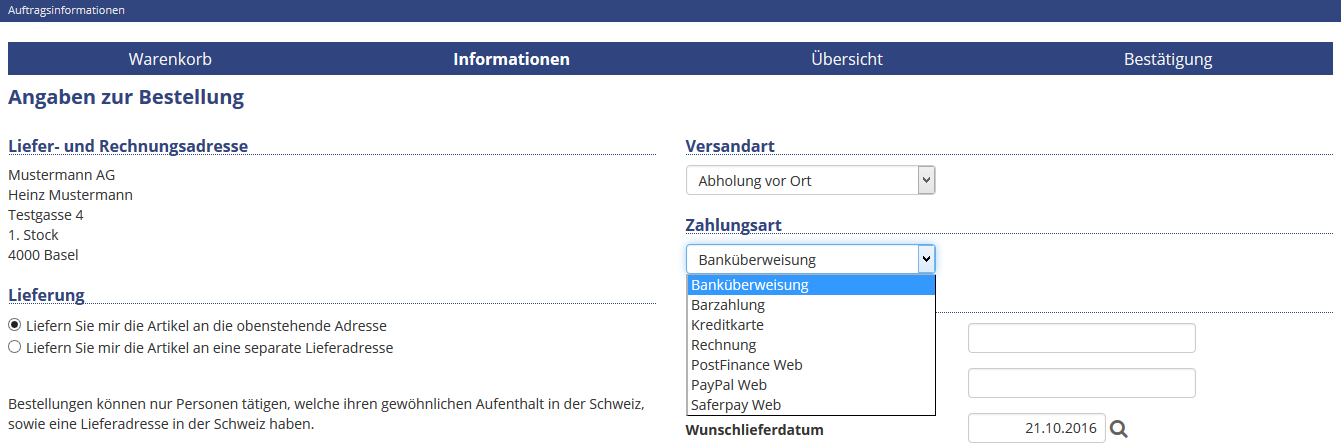Pick Saferpay Web from dropdown
1341x444 pixels.
pos(811,405)
